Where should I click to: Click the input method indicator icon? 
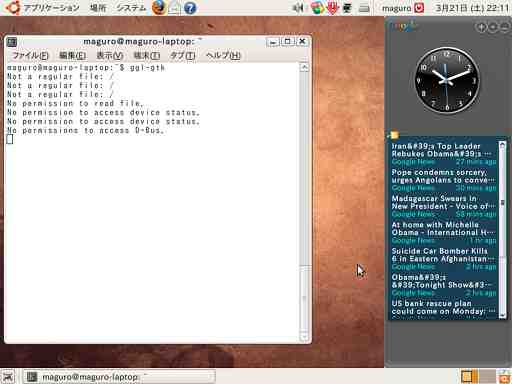[x=347, y=8]
